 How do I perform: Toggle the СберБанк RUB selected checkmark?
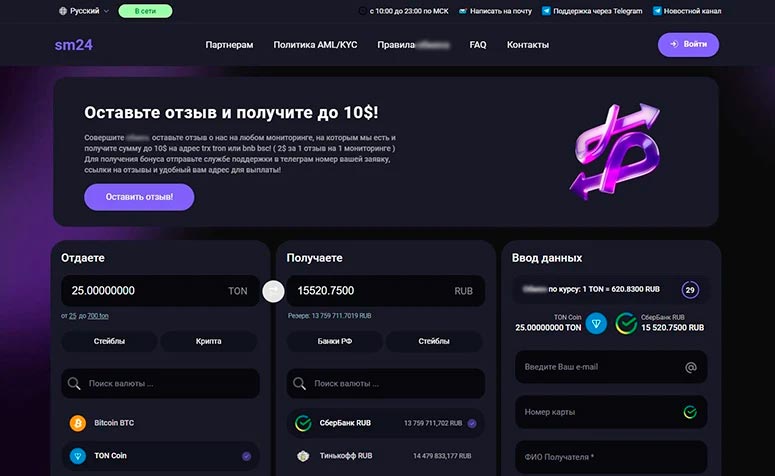pos(472,423)
